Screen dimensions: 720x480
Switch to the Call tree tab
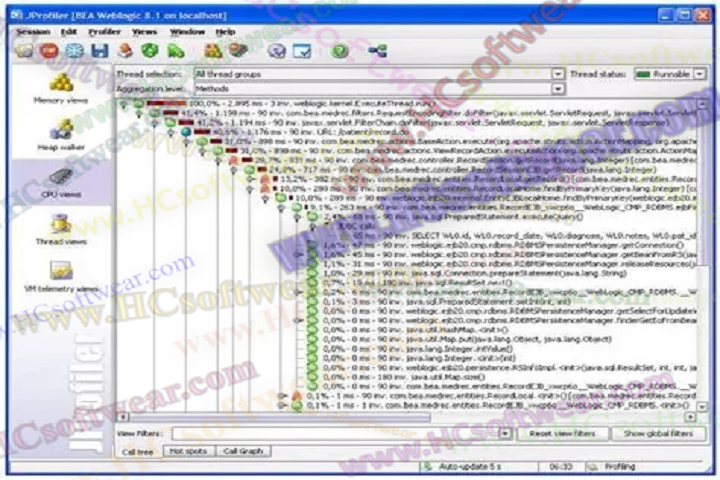[137, 452]
